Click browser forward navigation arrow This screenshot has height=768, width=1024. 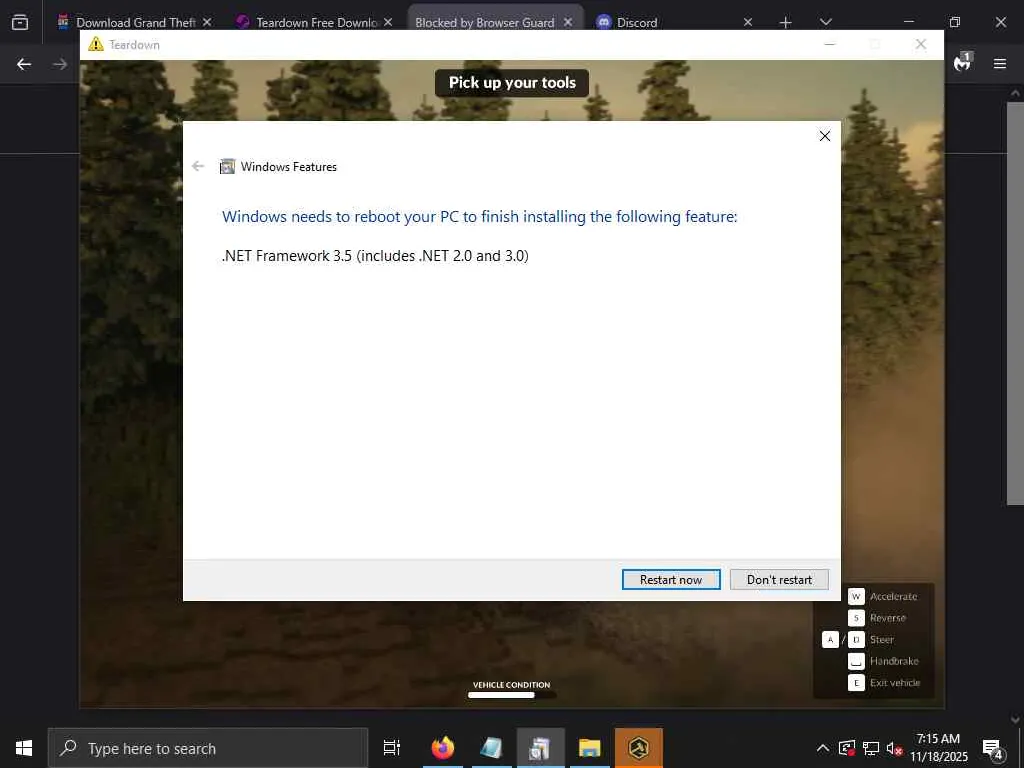click(x=60, y=64)
